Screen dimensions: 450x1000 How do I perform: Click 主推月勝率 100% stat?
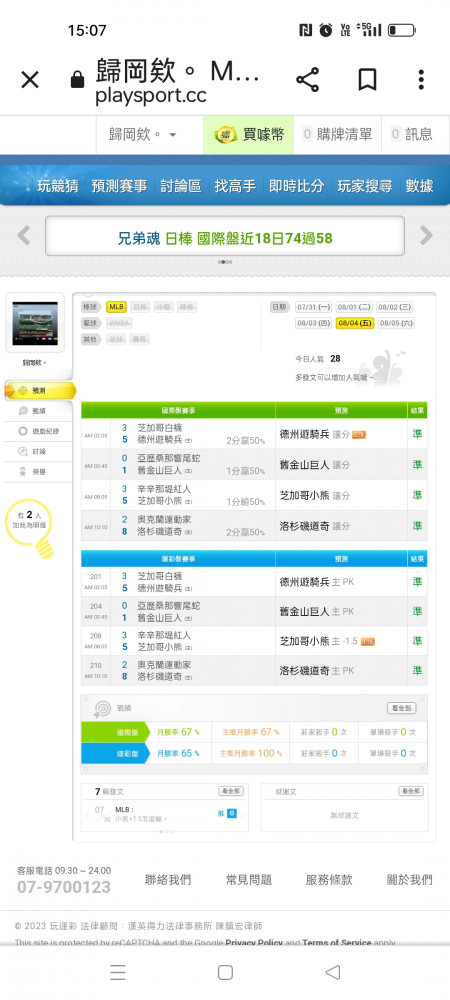[x=250, y=753]
